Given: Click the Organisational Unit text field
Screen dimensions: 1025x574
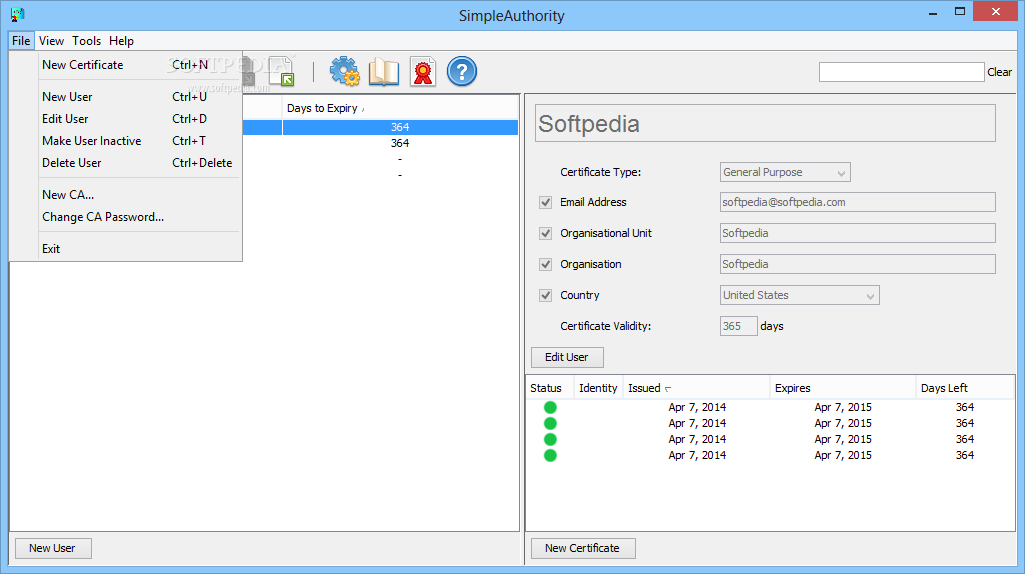Looking at the screenshot, I should point(858,233).
